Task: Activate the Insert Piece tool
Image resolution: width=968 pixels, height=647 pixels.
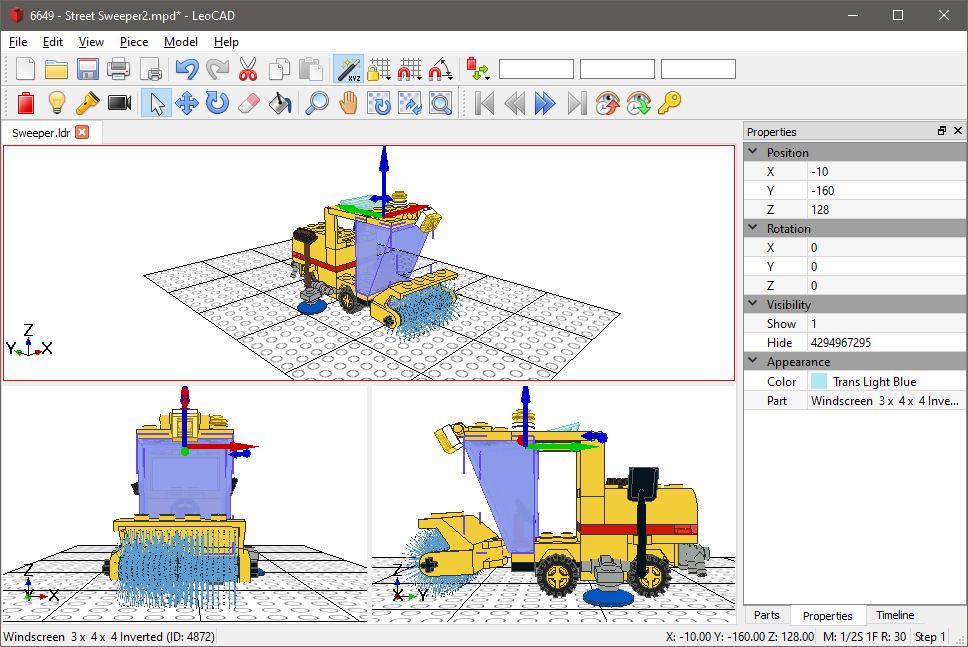Action: [x=25, y=102]
